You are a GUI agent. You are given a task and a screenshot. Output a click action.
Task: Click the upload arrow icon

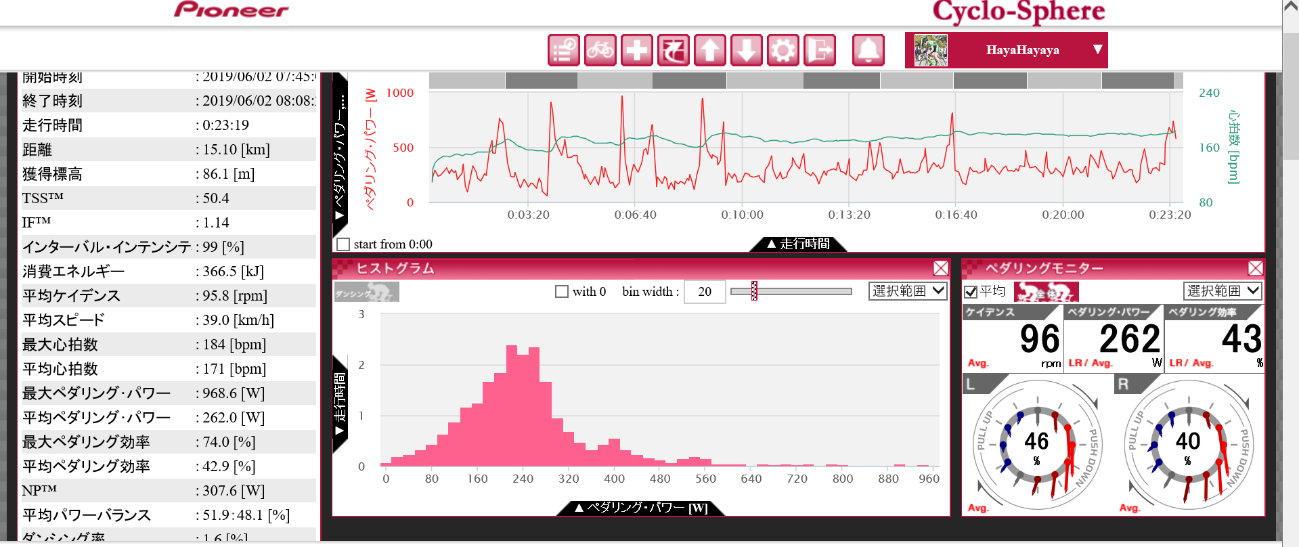pyautogui.click(x=709, y=50)
